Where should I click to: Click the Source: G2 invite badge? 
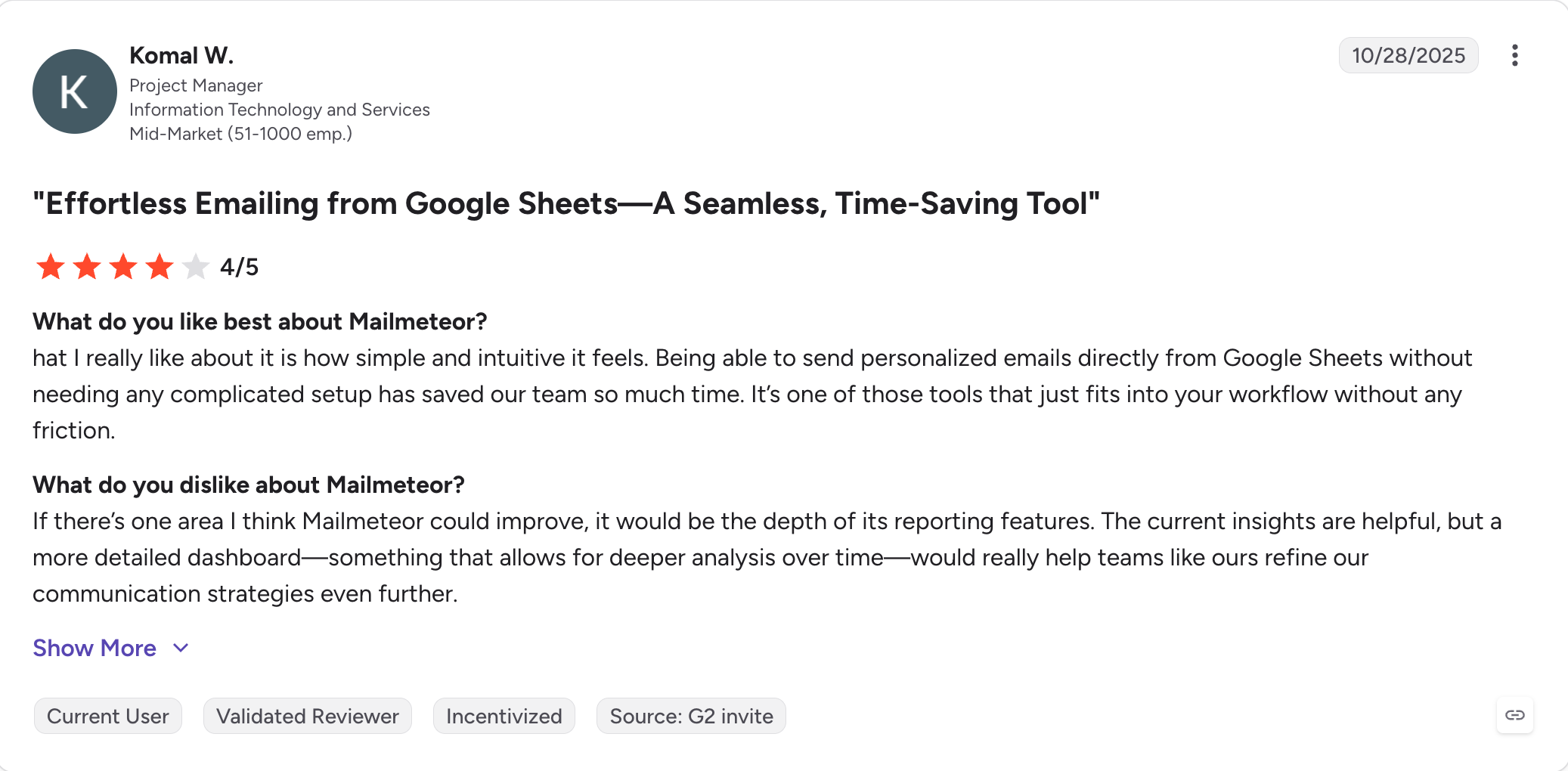[692, 716]
